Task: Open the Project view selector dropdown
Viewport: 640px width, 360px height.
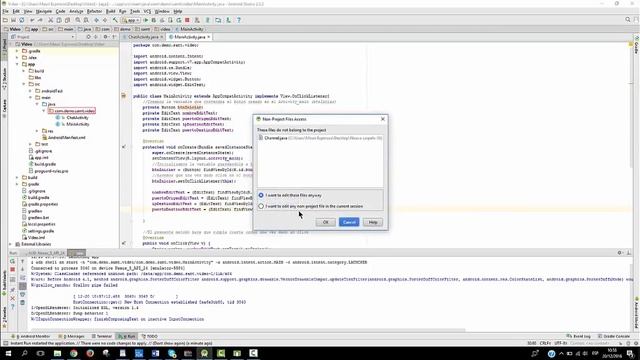Action: [44, 37]
